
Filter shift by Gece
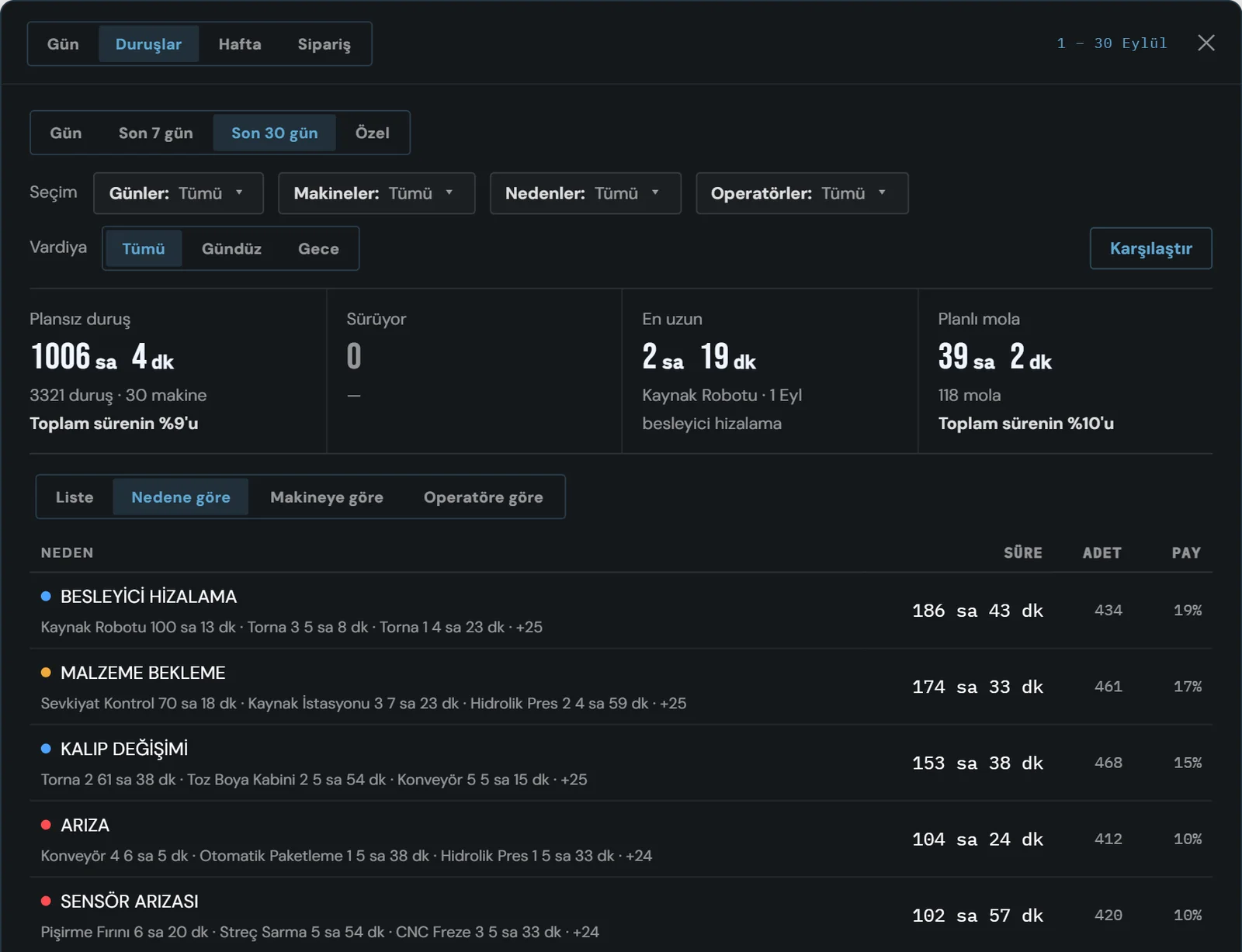point(318,248)
